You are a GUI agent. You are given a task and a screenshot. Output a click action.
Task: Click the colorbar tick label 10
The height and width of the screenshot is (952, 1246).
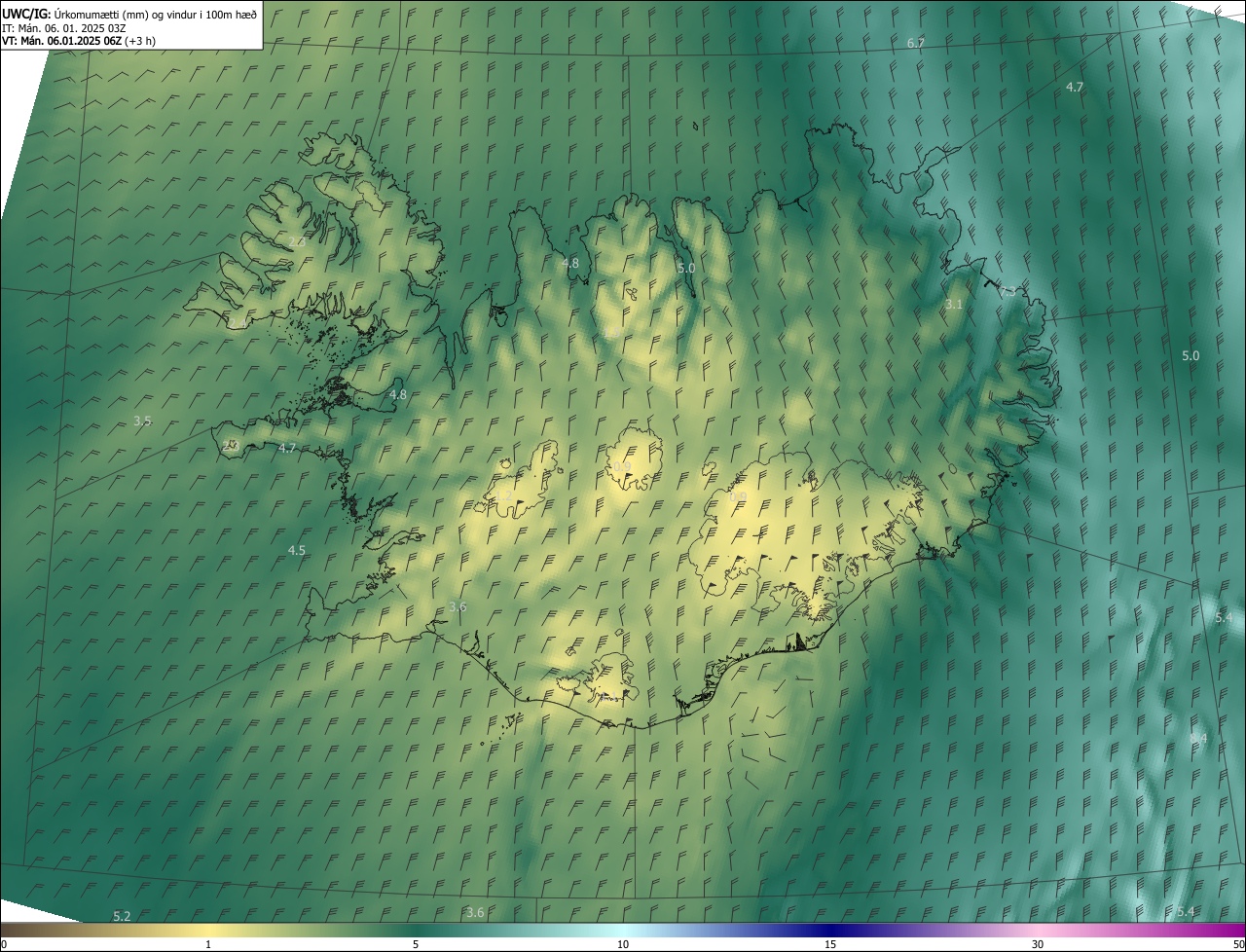(x=623, y=944)
